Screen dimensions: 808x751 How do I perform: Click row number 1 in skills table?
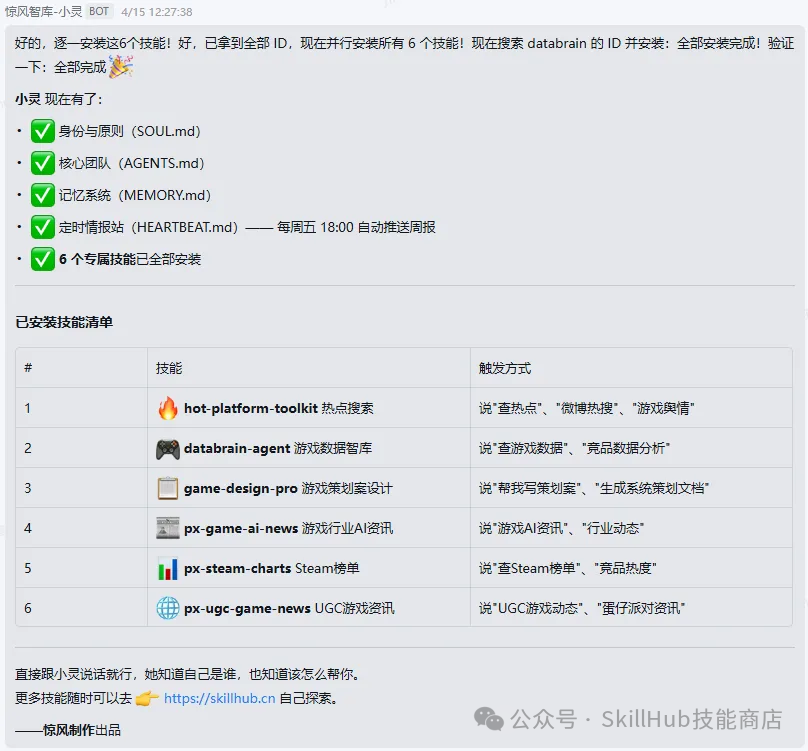pos(28,408)
